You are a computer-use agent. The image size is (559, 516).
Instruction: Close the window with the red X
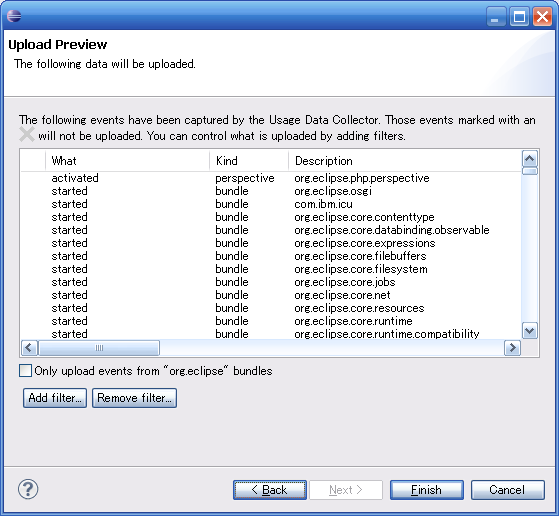coord(542,16)
